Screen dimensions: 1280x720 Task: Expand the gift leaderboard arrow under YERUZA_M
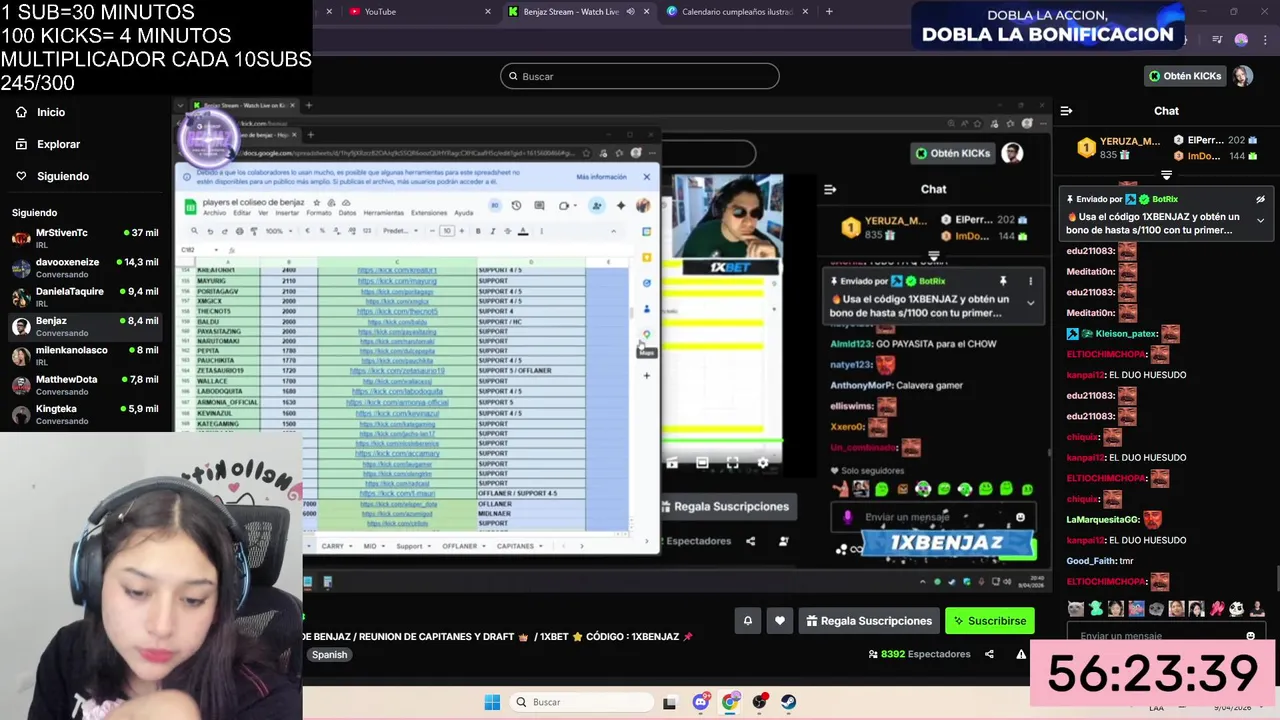1166,176
